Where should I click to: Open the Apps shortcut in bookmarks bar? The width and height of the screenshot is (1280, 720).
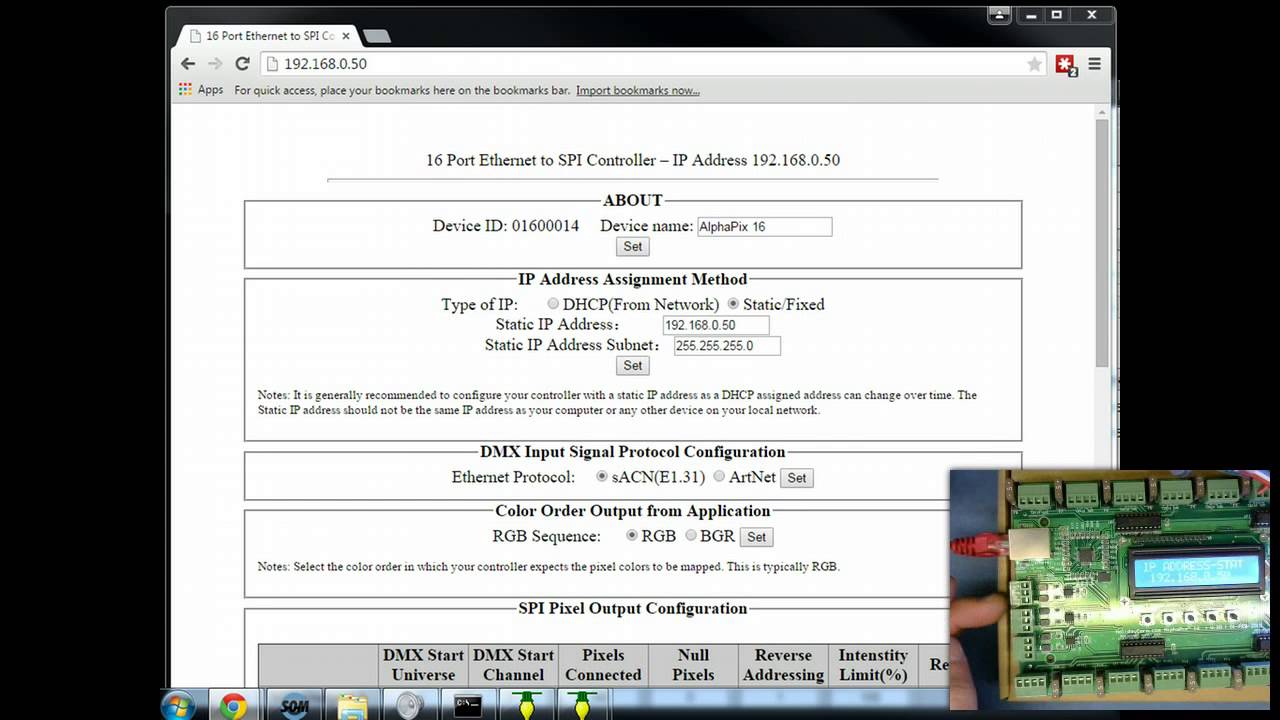pos(201,90)
